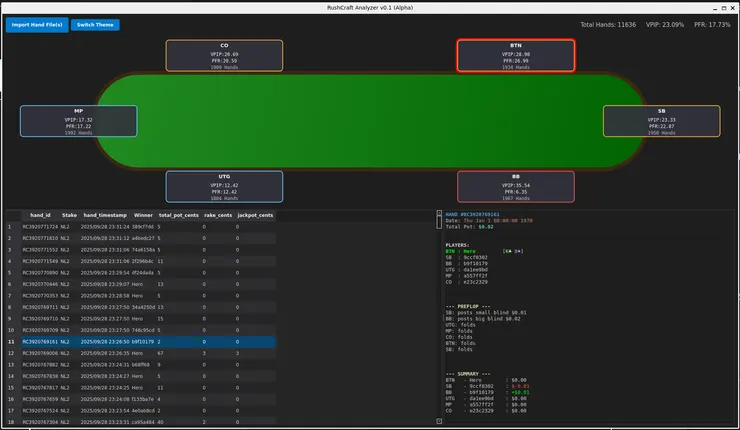The height and width of the screenshot is (430, 740).
Task: Click the green poker table felt
Action: coord(370,121)
